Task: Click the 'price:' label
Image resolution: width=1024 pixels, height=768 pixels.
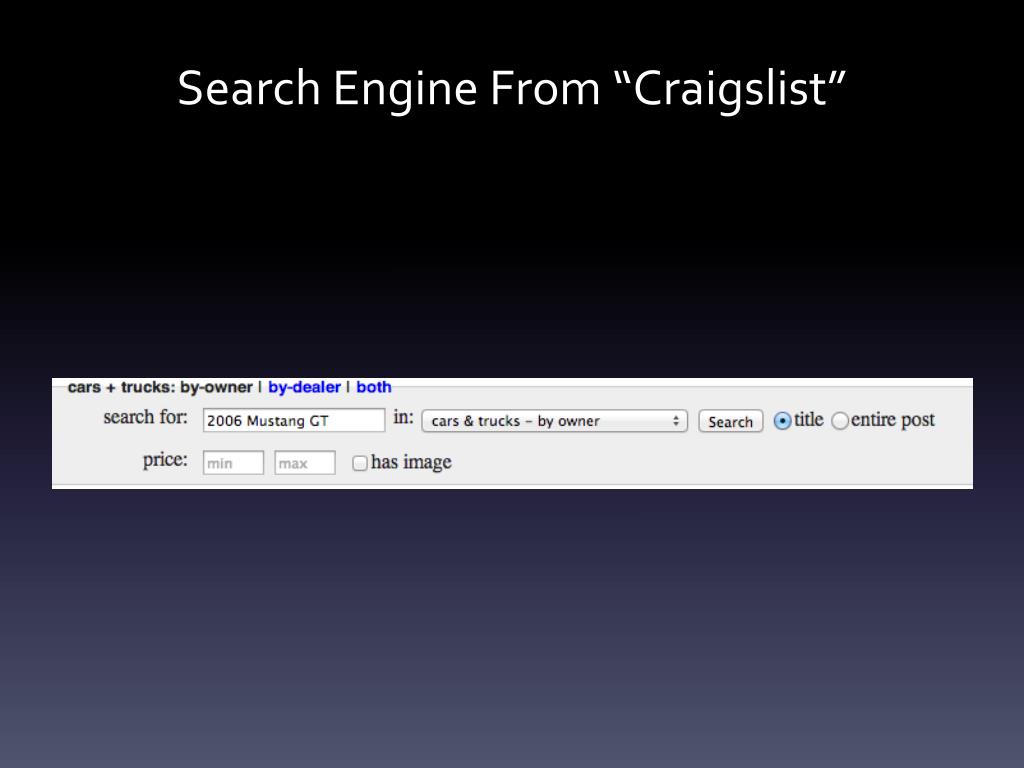Action: pos(165,460)
